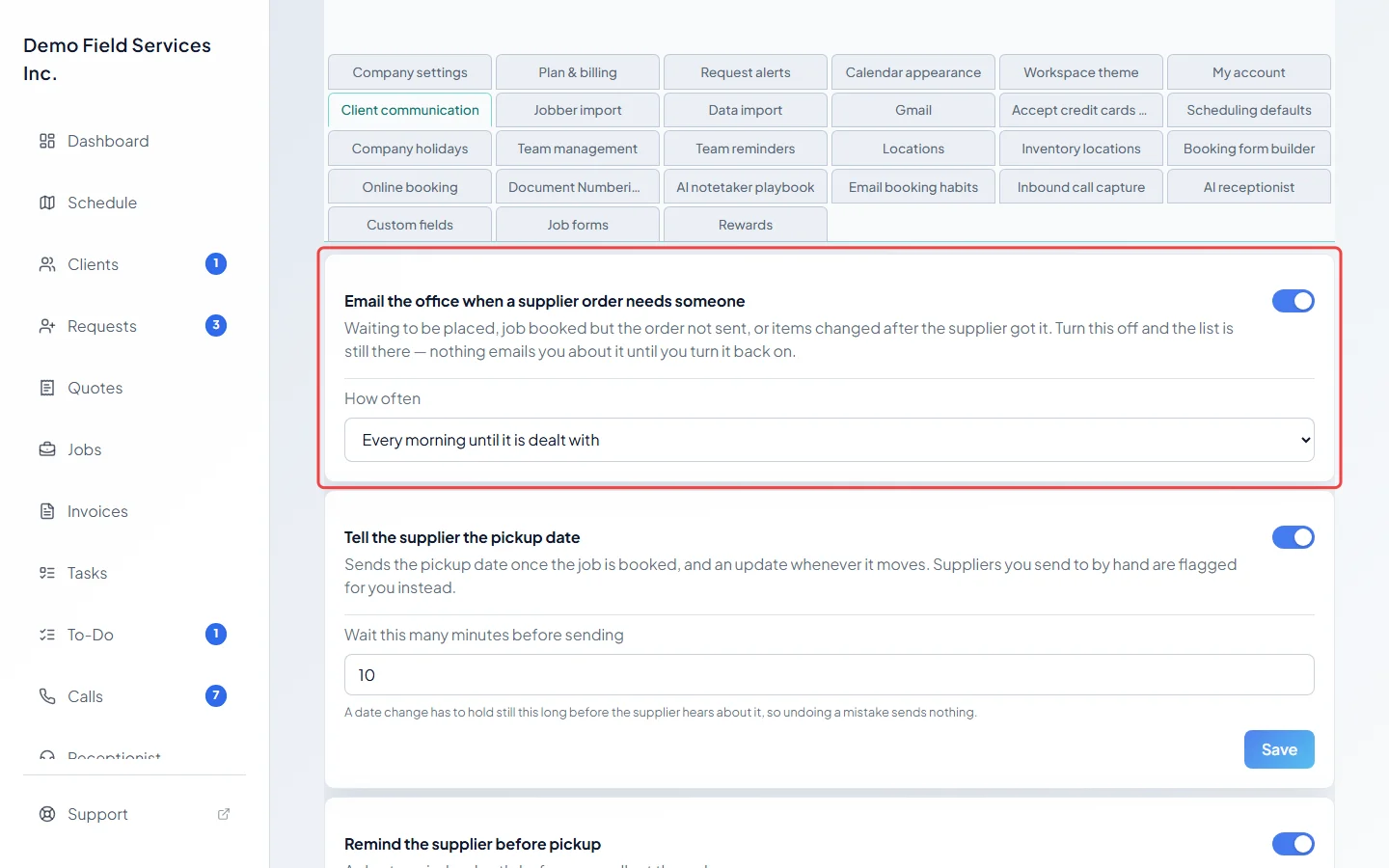Switch to the Custom fields tab
The width and height of the screenshot is (1389, 868).
pyautogui.click(x=410, y=225)
